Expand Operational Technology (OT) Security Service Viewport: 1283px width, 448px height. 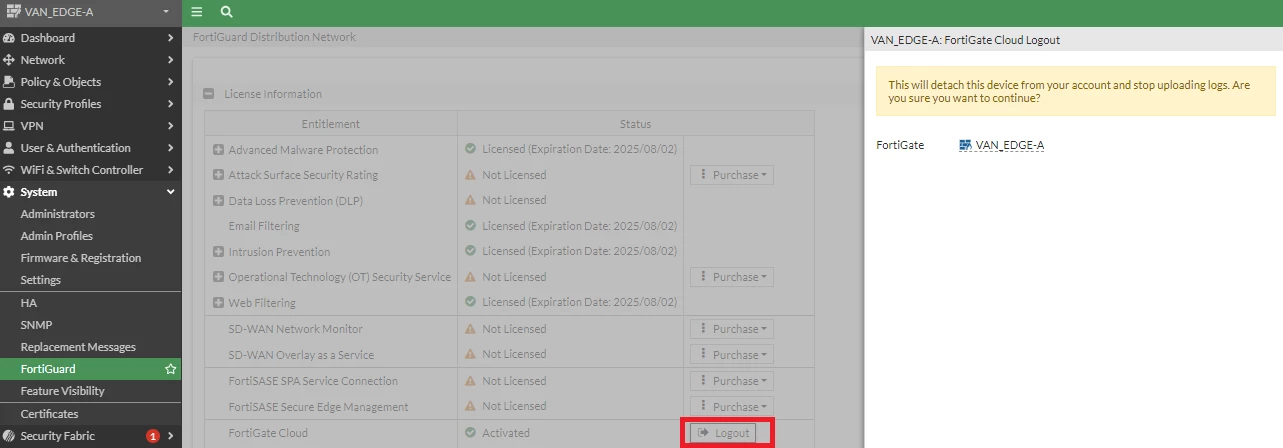coord(218,277)
